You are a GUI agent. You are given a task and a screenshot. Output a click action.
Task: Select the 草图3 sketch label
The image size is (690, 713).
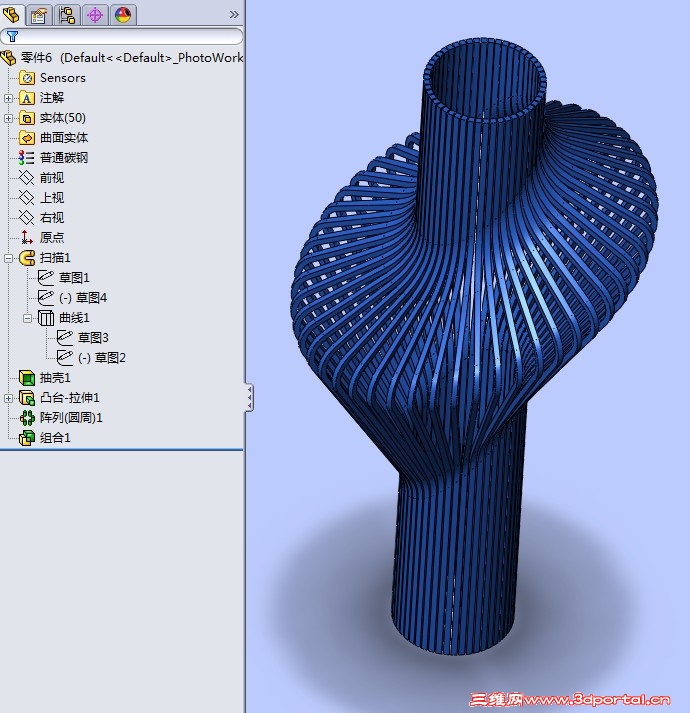pyautogui.click(x=93, y=338)
